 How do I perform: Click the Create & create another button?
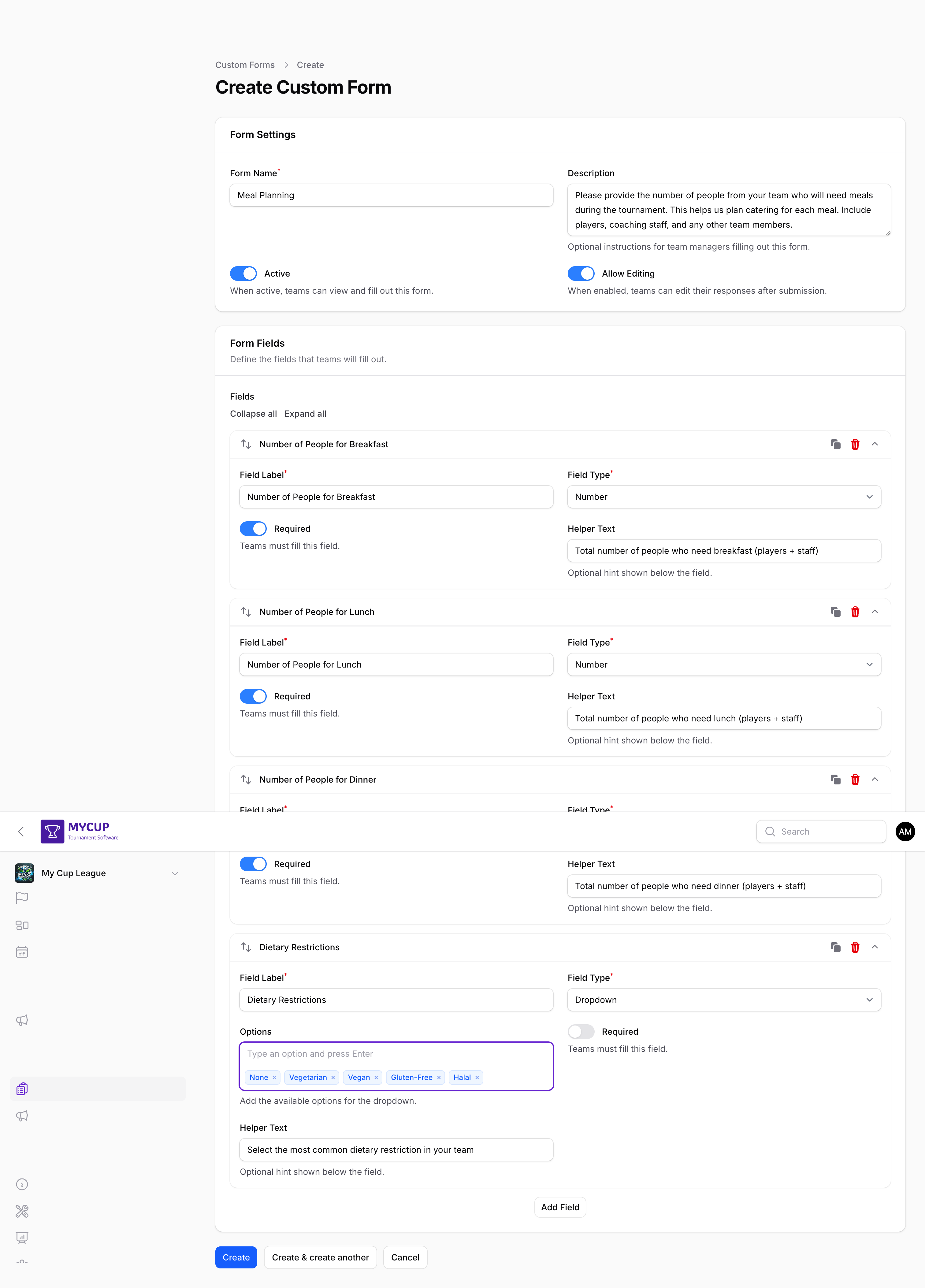click(320, 1257)
